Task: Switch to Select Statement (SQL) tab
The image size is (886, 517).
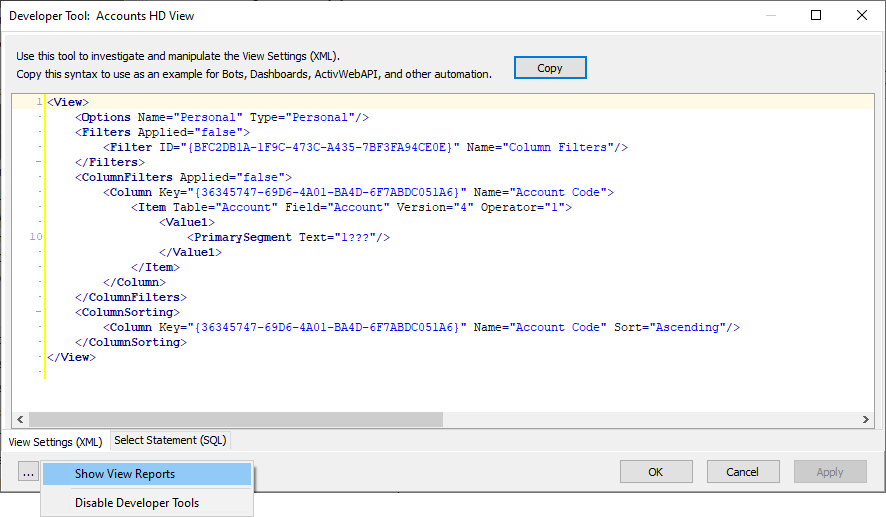Action: point(170,440)
